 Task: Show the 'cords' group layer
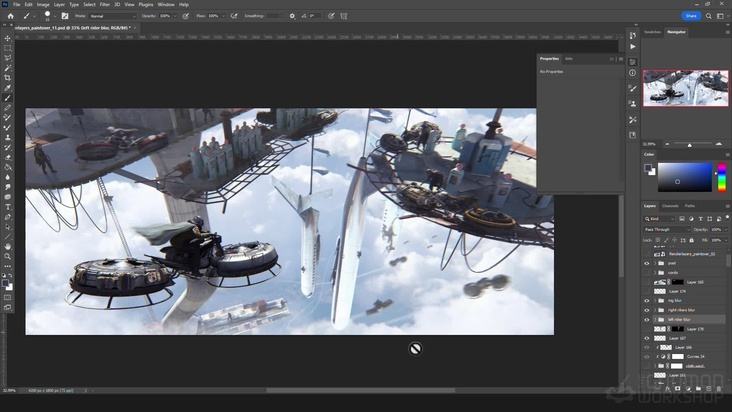click(647, 272)
